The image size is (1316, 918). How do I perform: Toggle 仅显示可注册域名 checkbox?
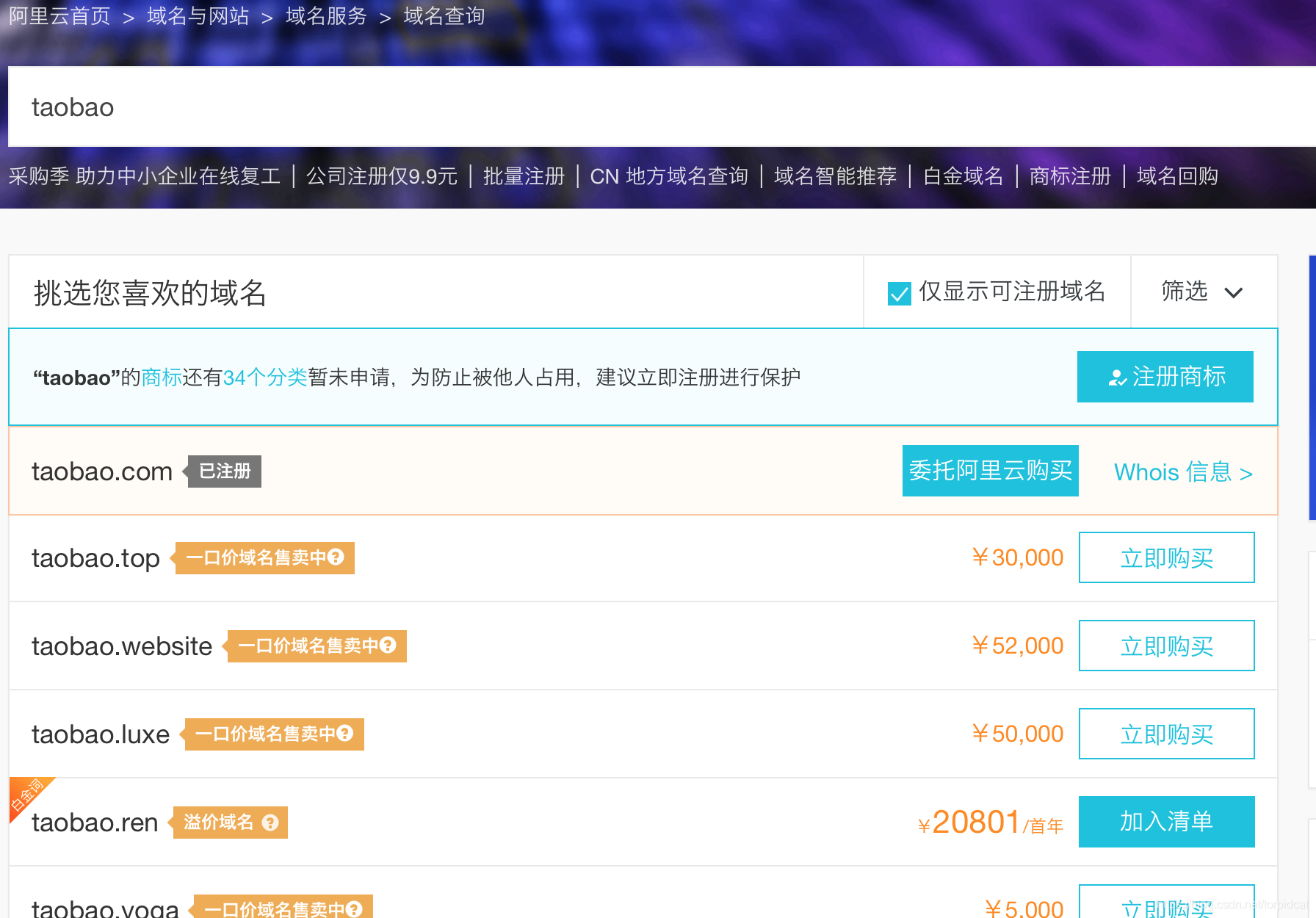(899, 293)
